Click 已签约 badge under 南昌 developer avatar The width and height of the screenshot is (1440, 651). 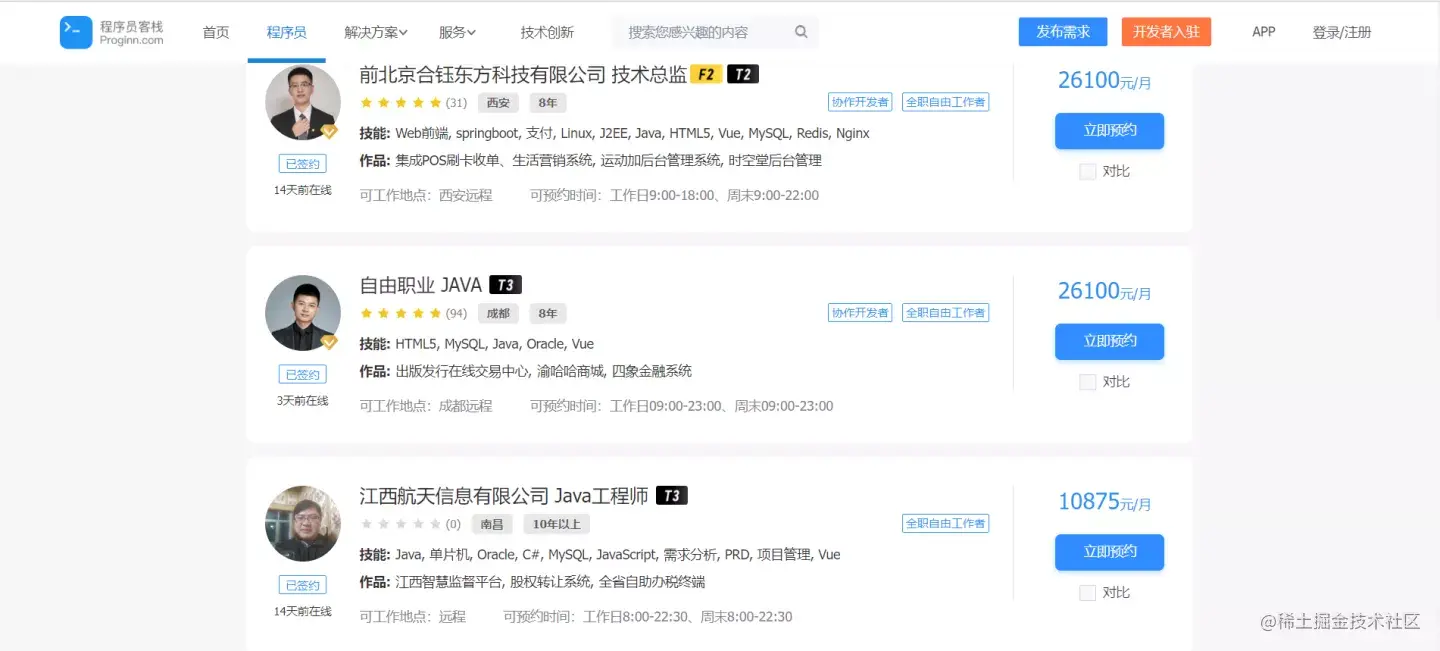303,585
